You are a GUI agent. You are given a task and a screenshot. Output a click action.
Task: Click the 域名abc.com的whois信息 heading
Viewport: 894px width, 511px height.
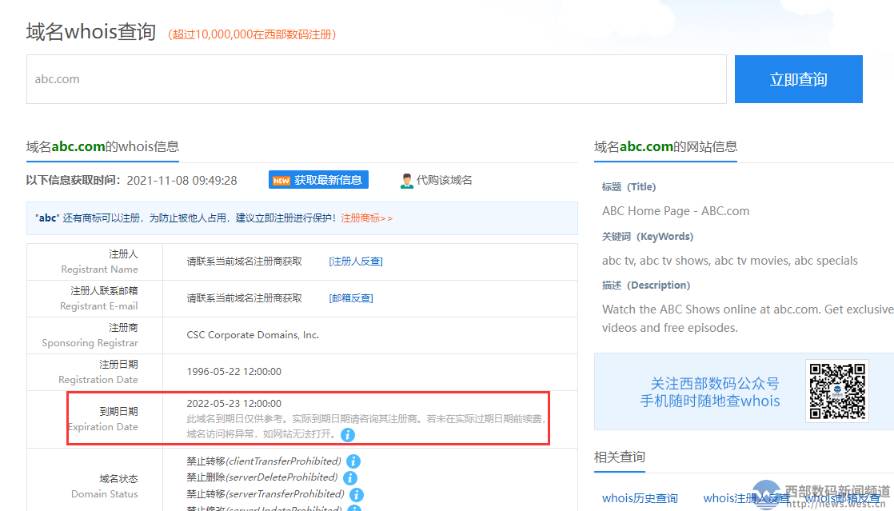click(103, 147)
